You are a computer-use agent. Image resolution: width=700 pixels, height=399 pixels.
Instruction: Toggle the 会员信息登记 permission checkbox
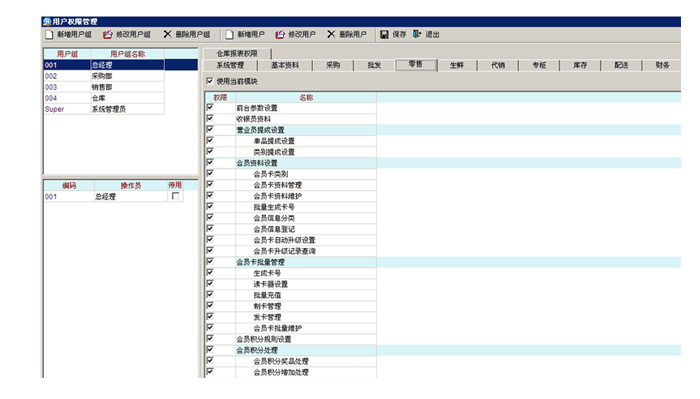point(210,229)
